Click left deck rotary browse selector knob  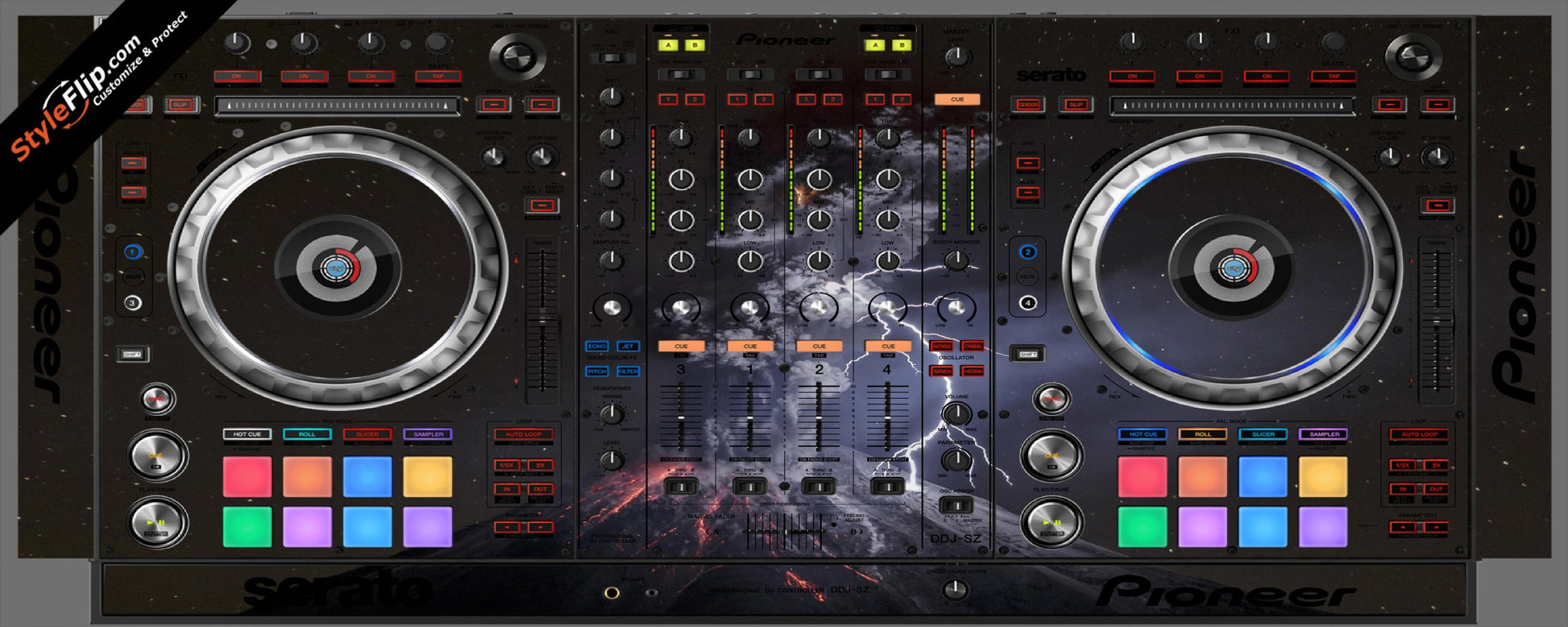point(518,57)
